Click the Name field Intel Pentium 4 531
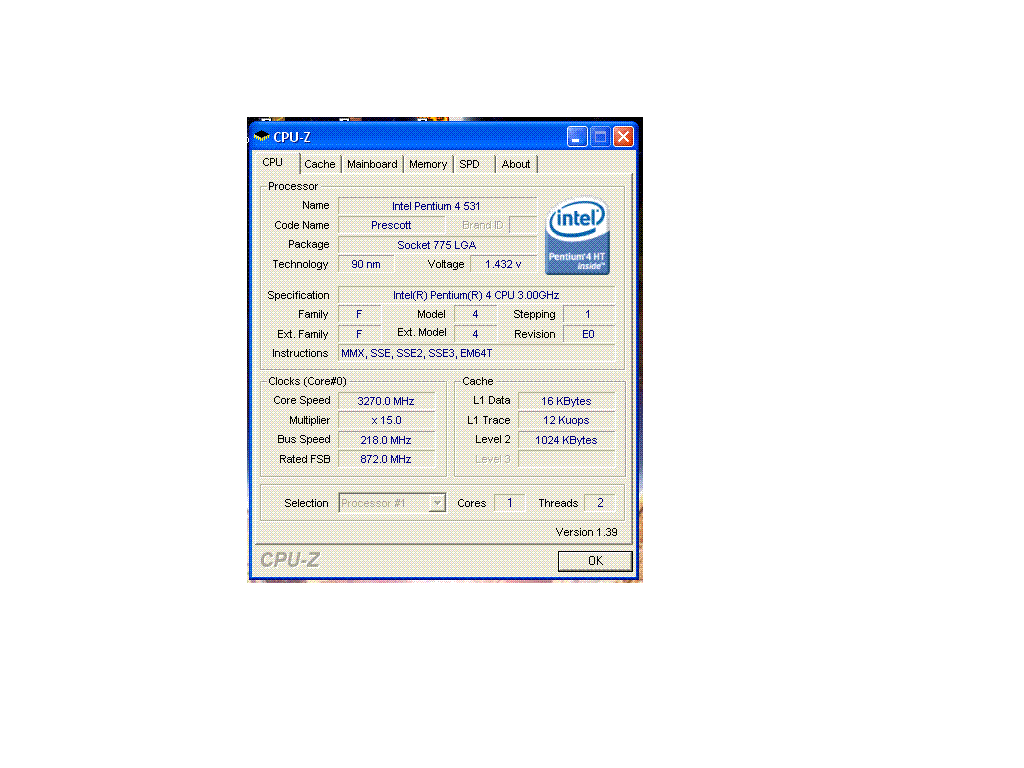 pyautogui.click(x=437, y=206)
